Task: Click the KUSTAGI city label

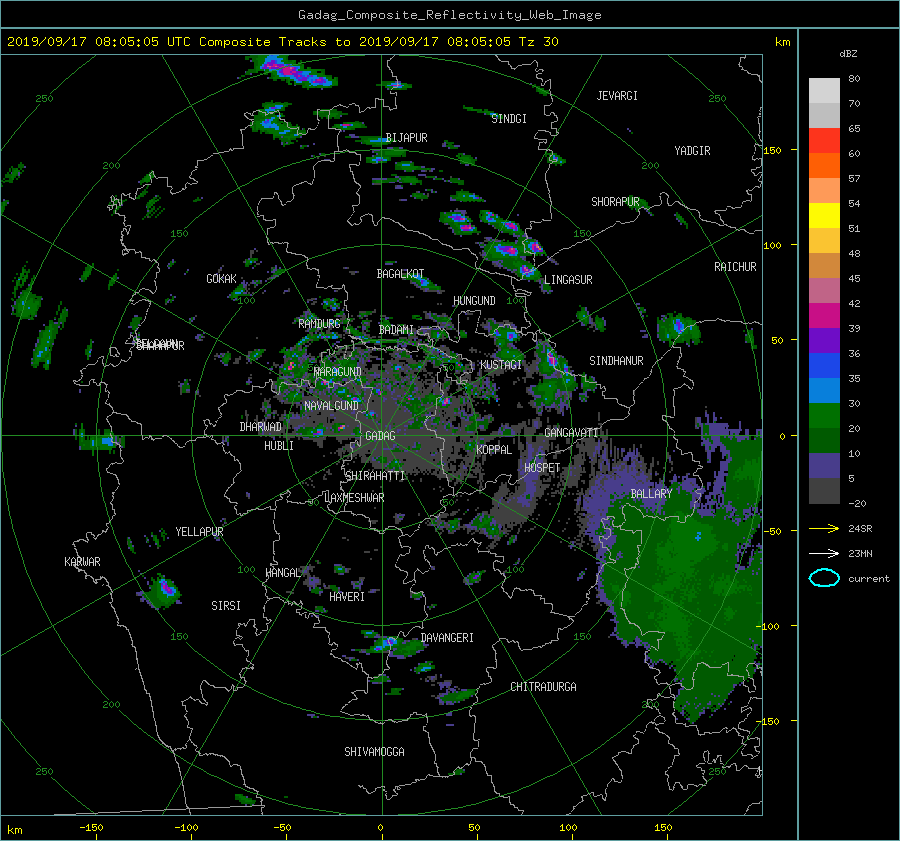Action: (501, 365)
